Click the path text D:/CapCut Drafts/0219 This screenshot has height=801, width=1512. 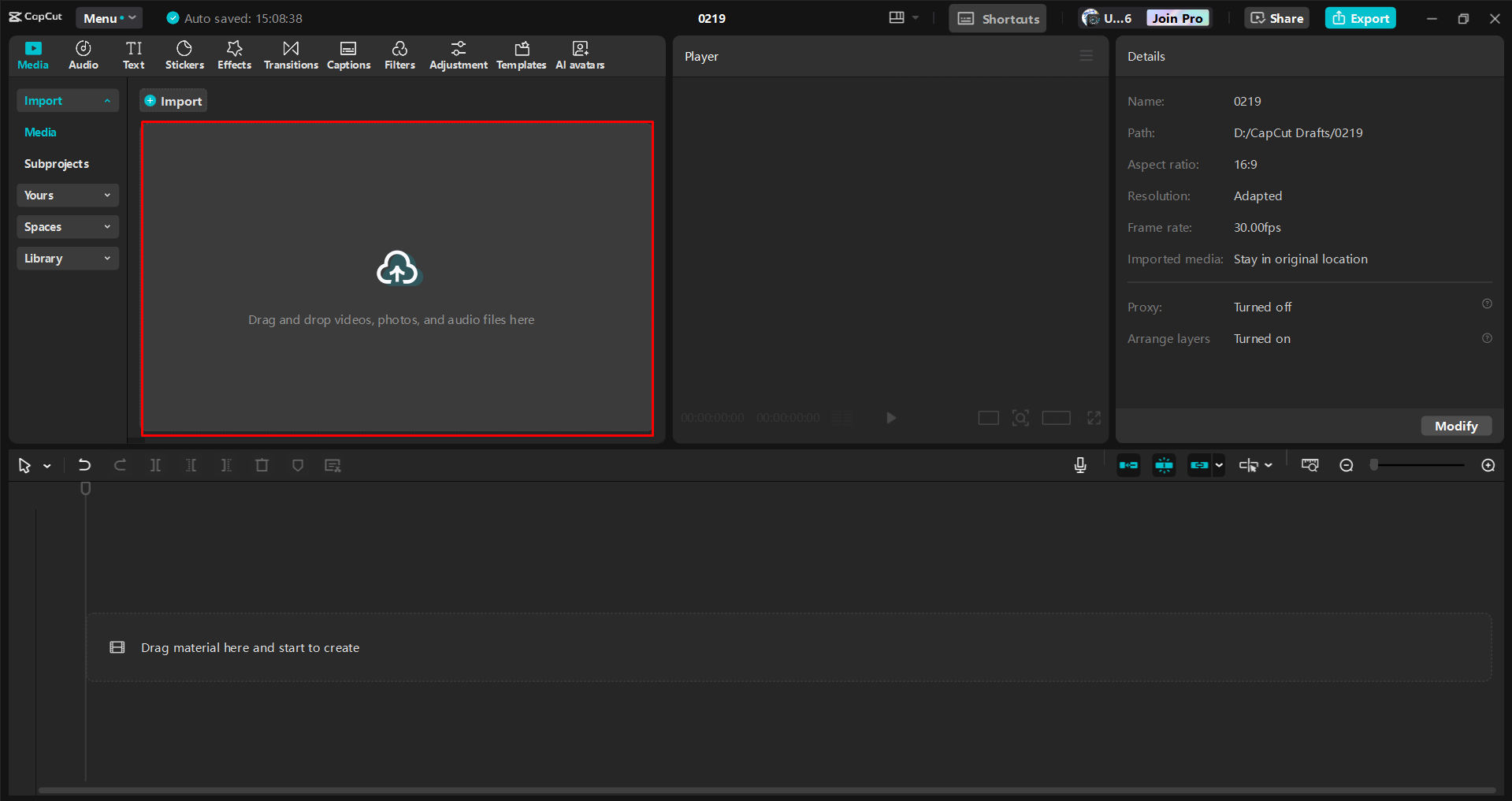(x=1298, y=132)
